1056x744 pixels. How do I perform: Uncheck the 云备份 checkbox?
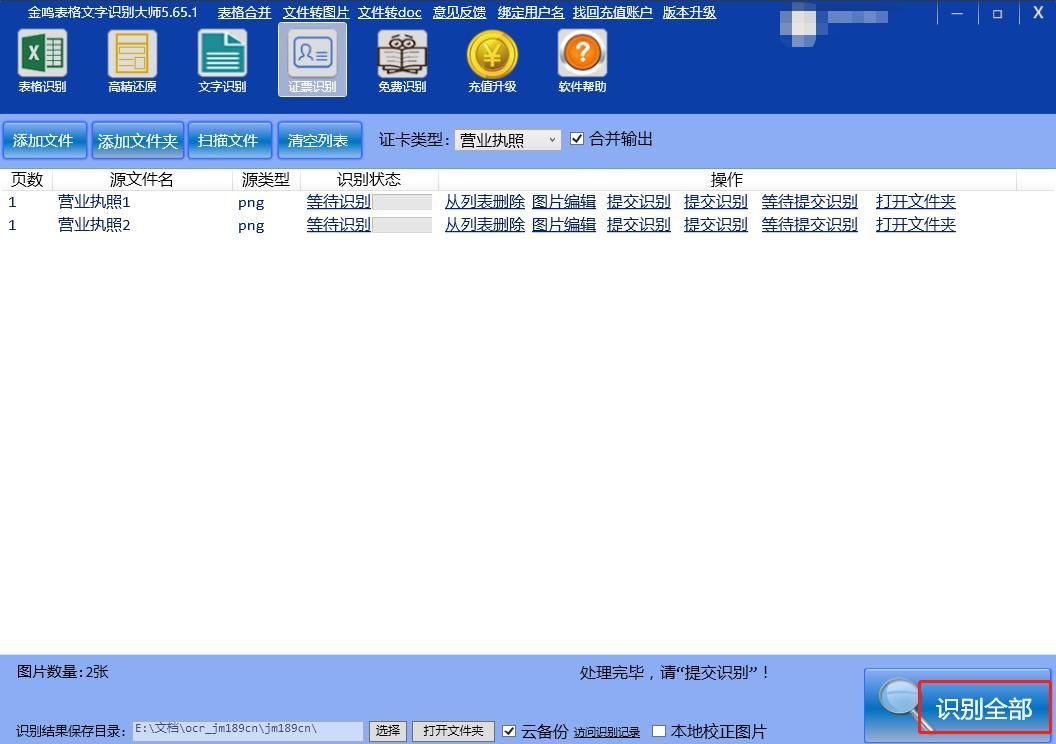[509, 731]
